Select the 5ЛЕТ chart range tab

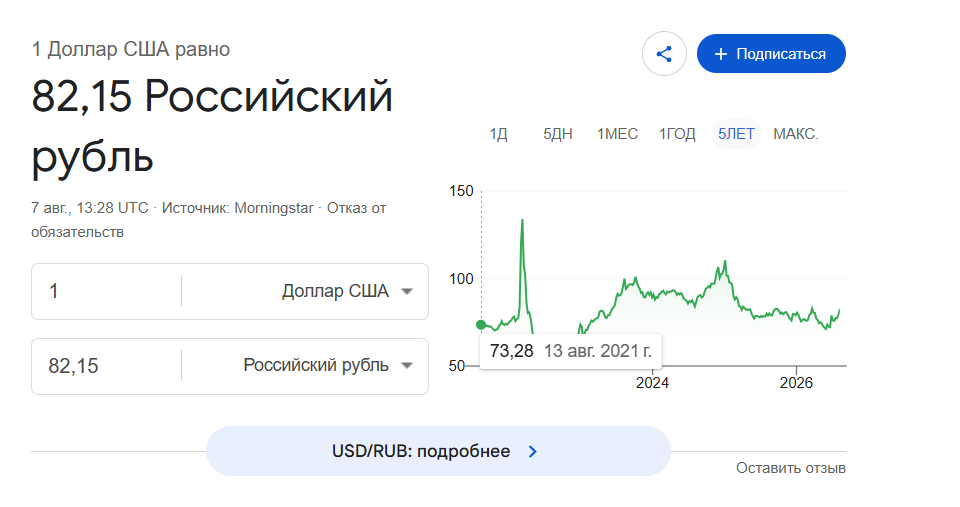point(736,134)
